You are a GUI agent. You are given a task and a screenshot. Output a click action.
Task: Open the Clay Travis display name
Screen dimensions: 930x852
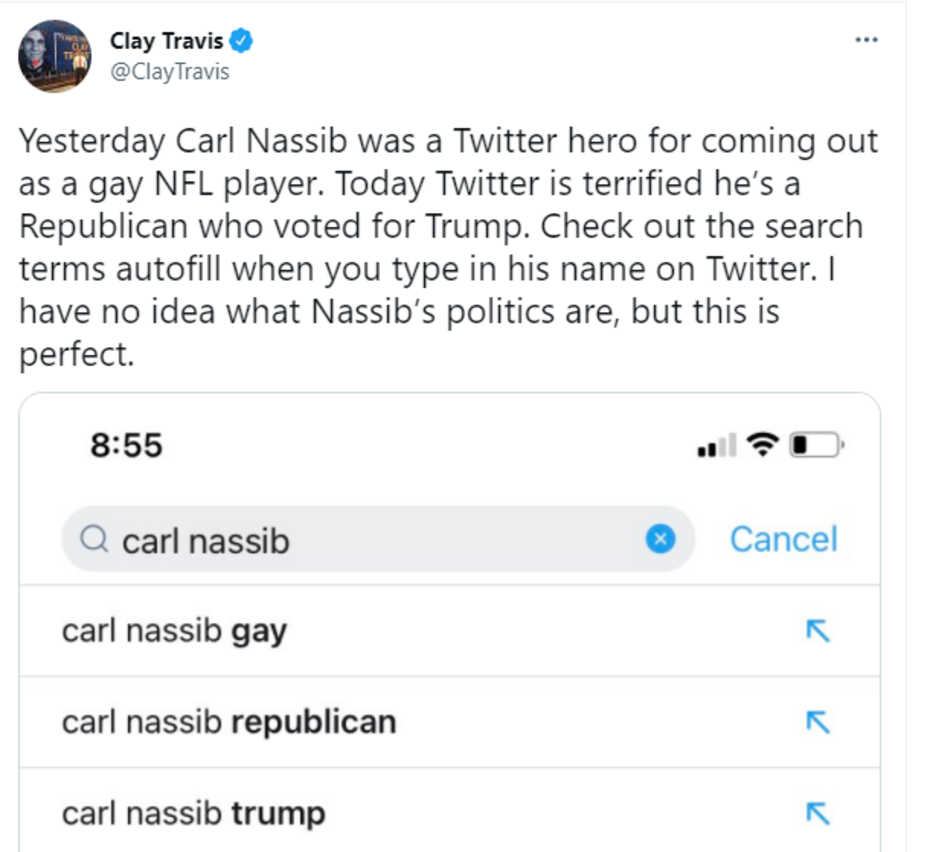pos(166,42)
